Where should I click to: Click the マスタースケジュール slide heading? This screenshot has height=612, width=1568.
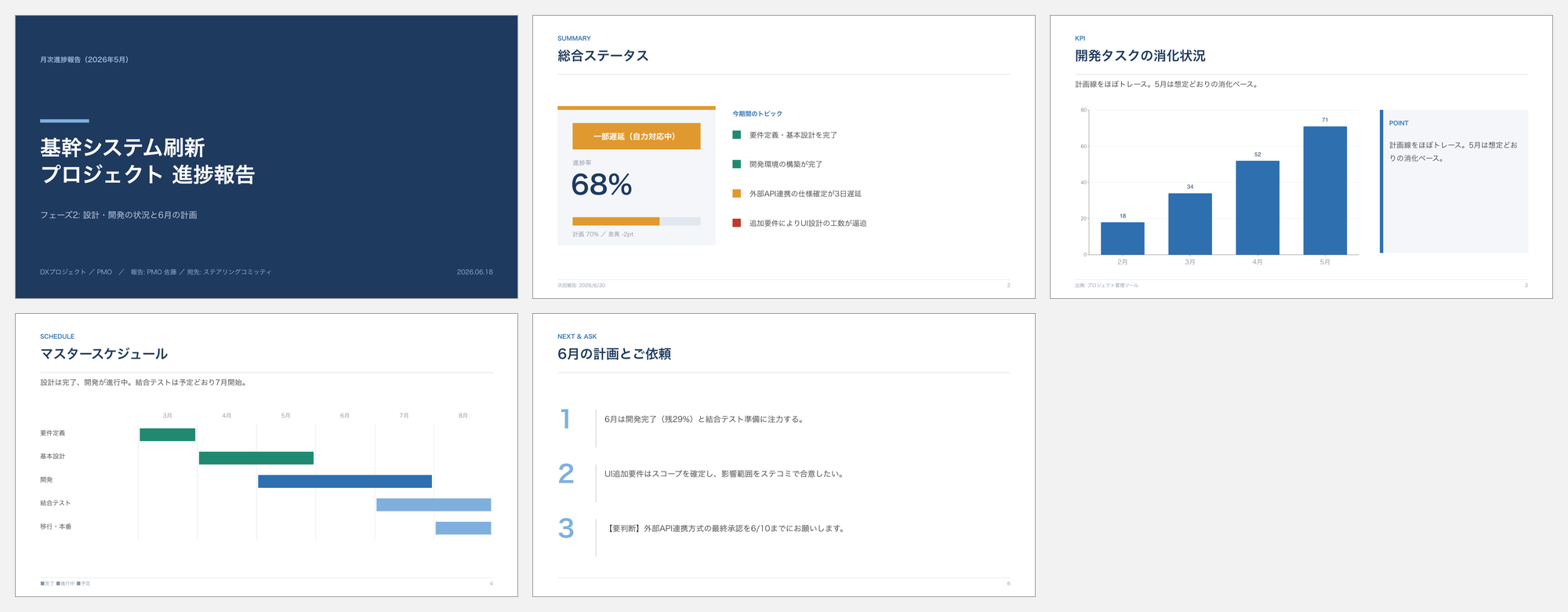pos(104,354)
